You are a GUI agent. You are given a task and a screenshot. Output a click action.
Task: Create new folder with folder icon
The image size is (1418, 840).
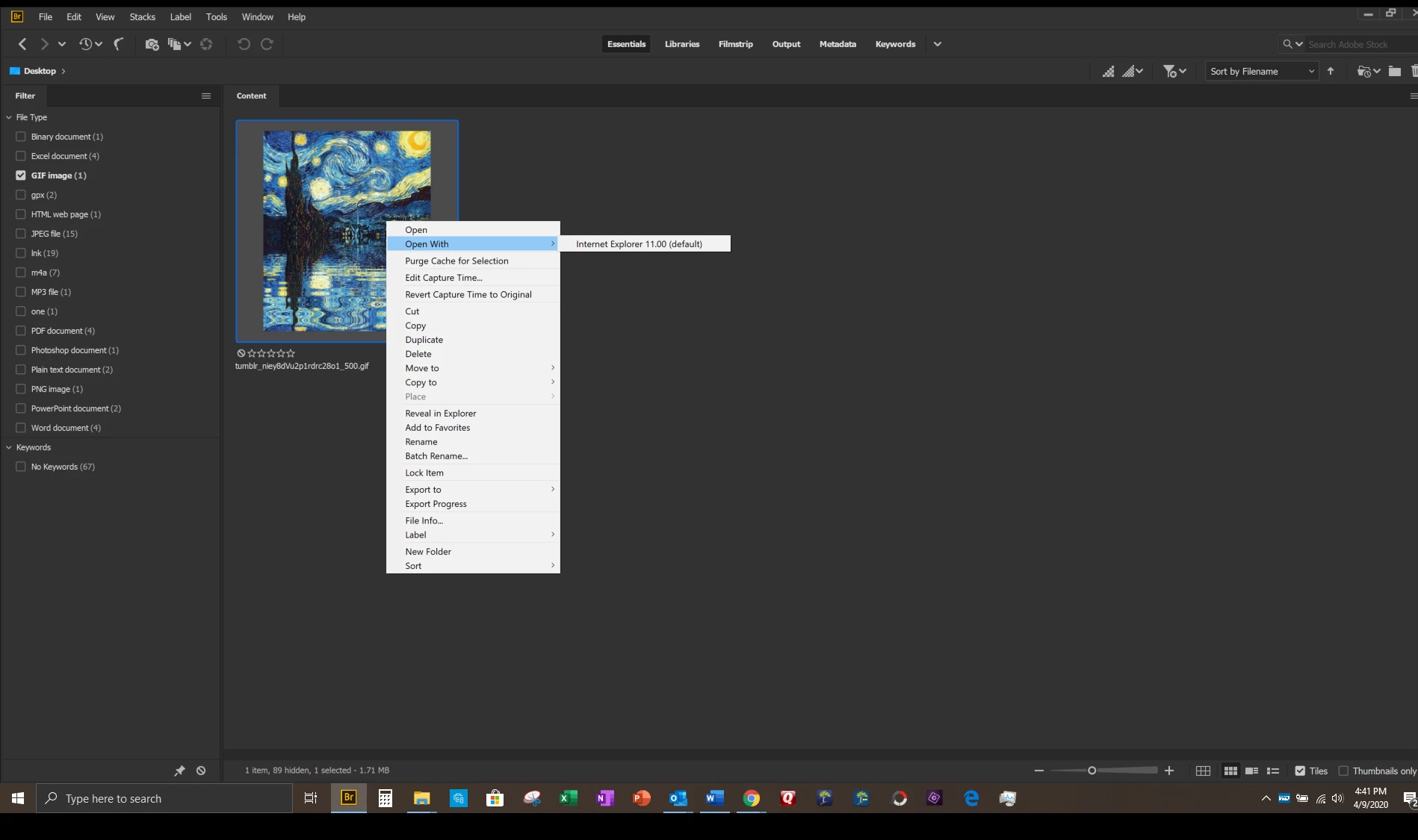(1395, 71)
